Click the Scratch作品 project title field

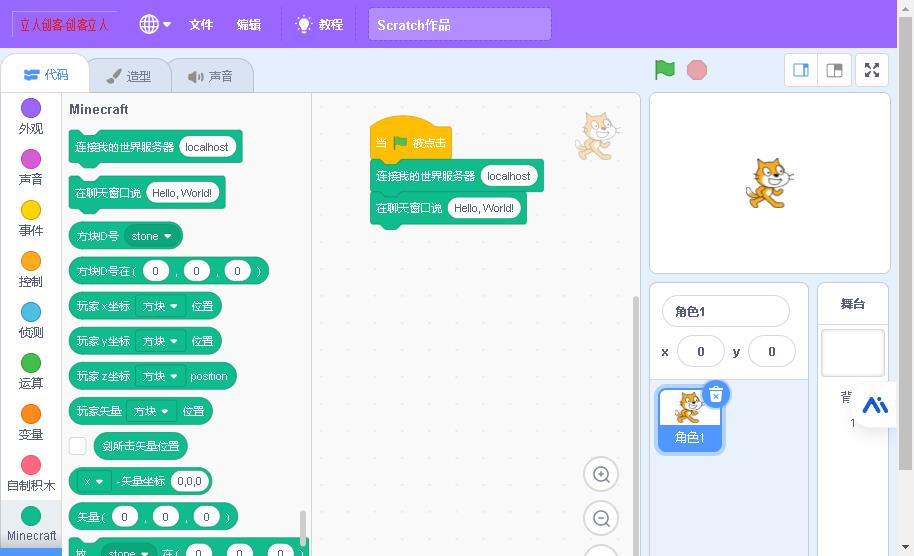pyautogui.click(x=459, y=24)
